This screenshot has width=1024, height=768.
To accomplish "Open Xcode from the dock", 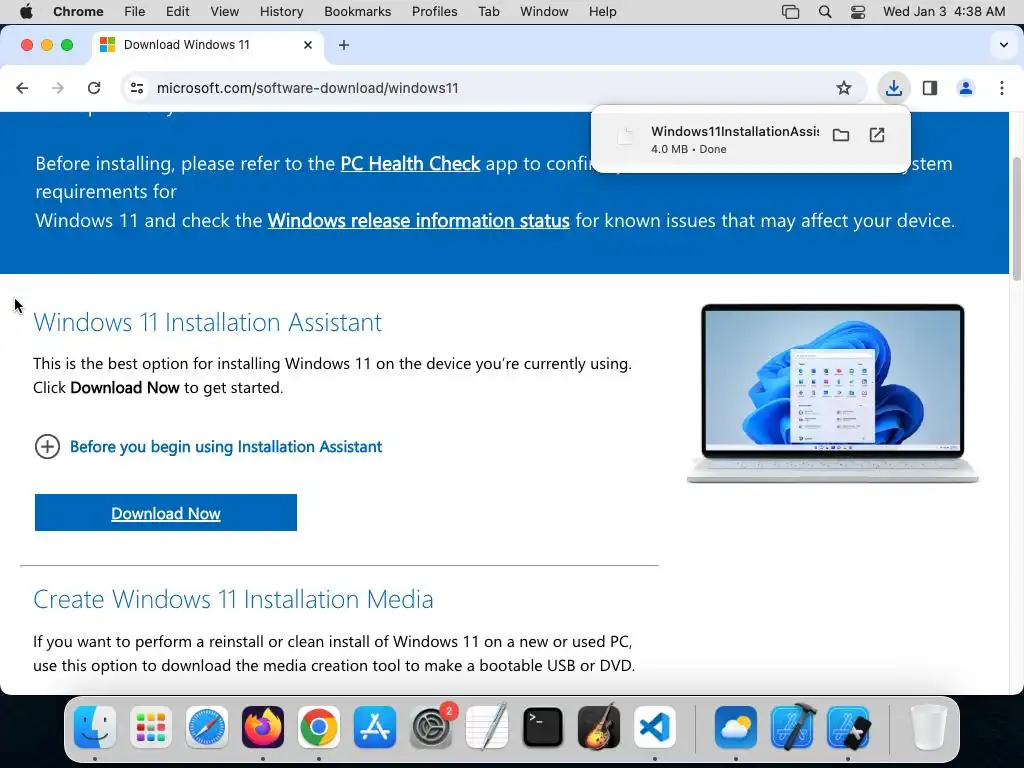I will (x=792, y=727).
